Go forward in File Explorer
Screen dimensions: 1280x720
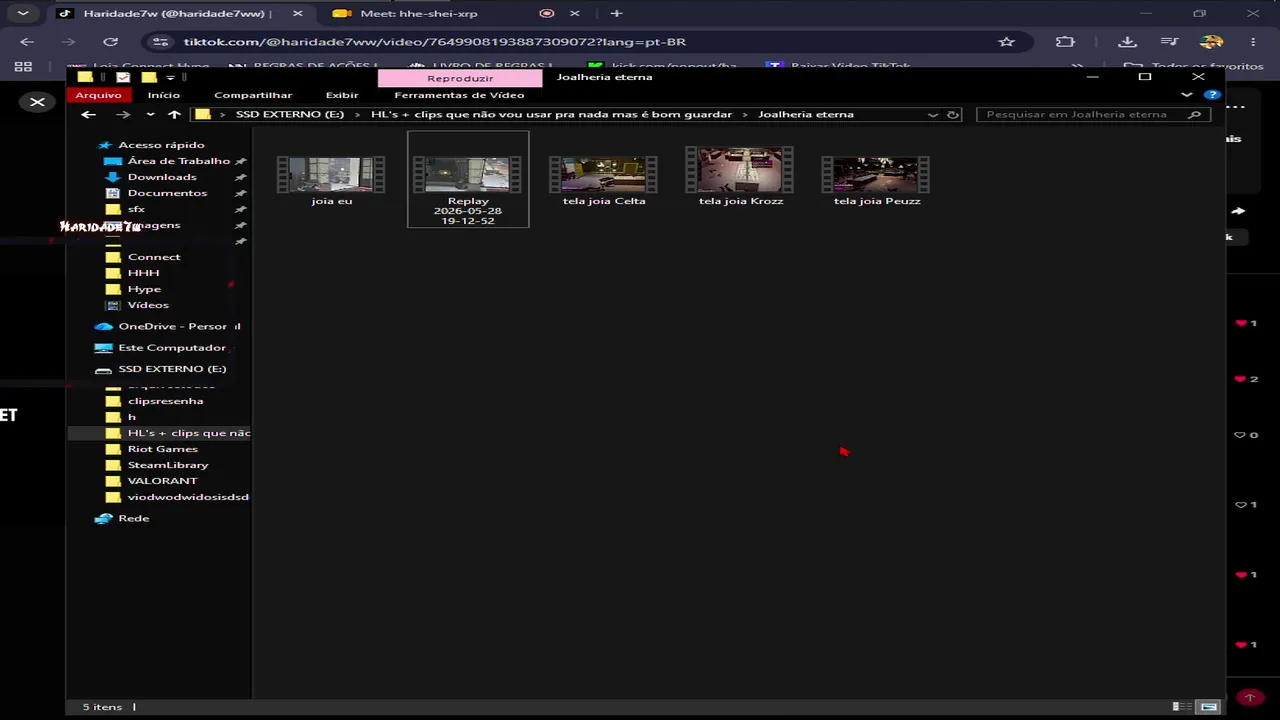(123, 114)
